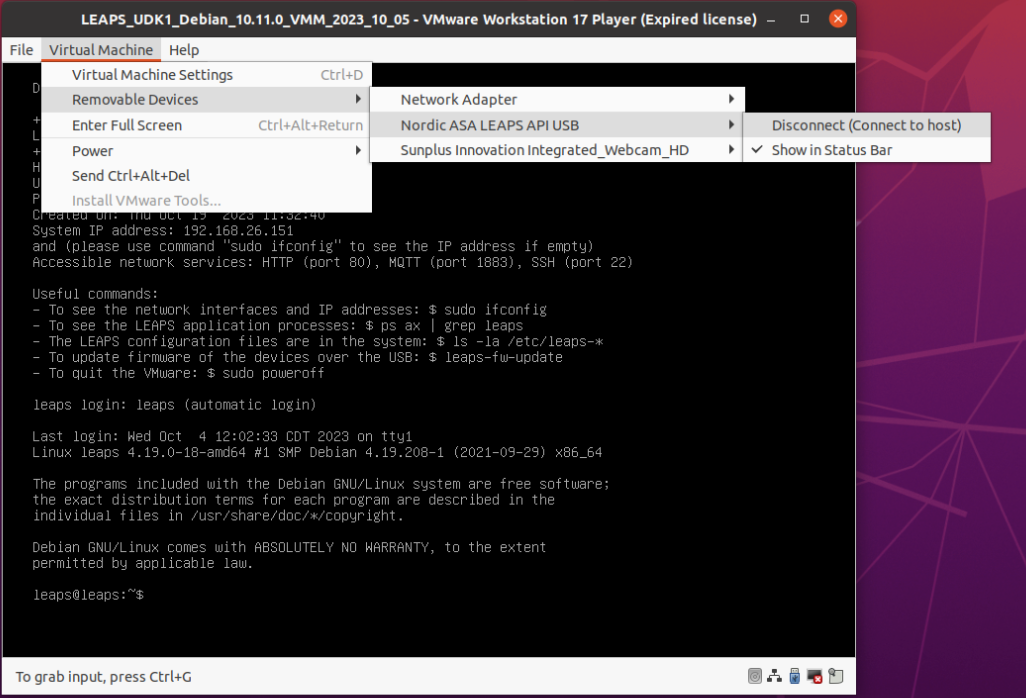Click the disconnected display status icon
The height and width of the screenshot is (698, 1026).
(815, 676)
